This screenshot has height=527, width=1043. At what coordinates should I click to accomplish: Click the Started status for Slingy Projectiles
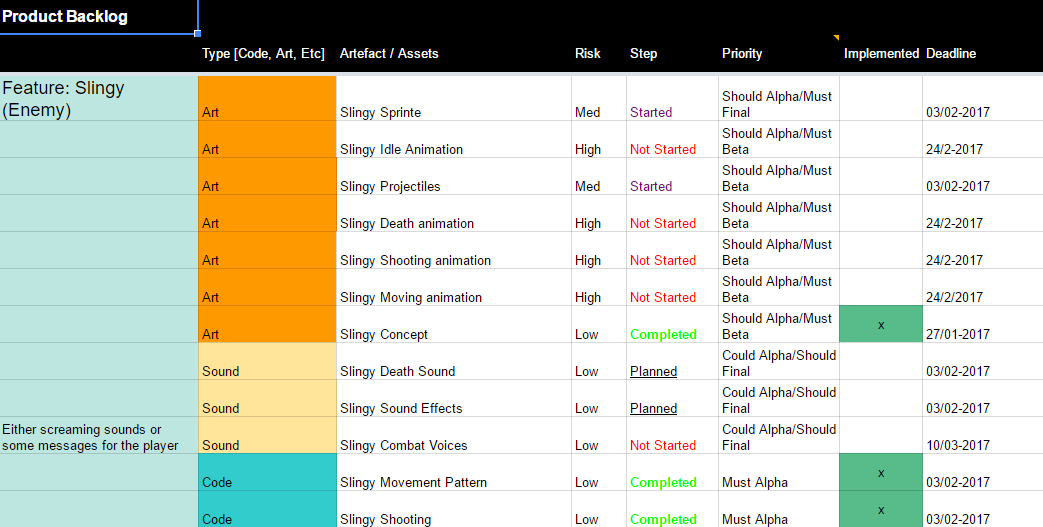pyautogui.click(x=651, y=186)
